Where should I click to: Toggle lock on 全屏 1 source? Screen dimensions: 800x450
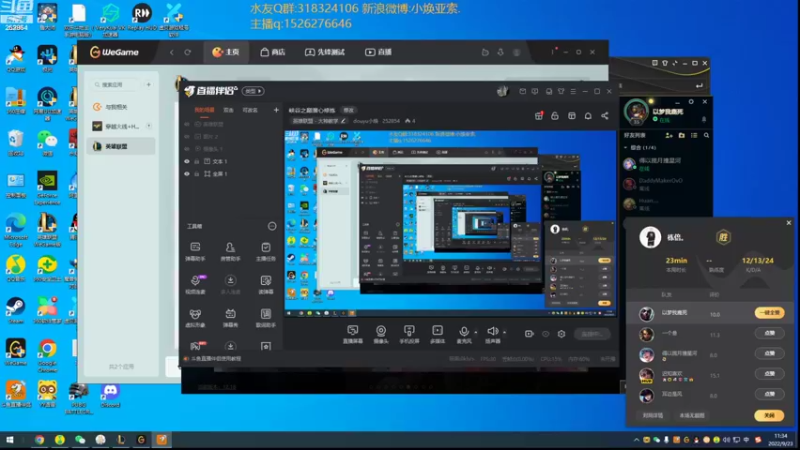[196, 174]
